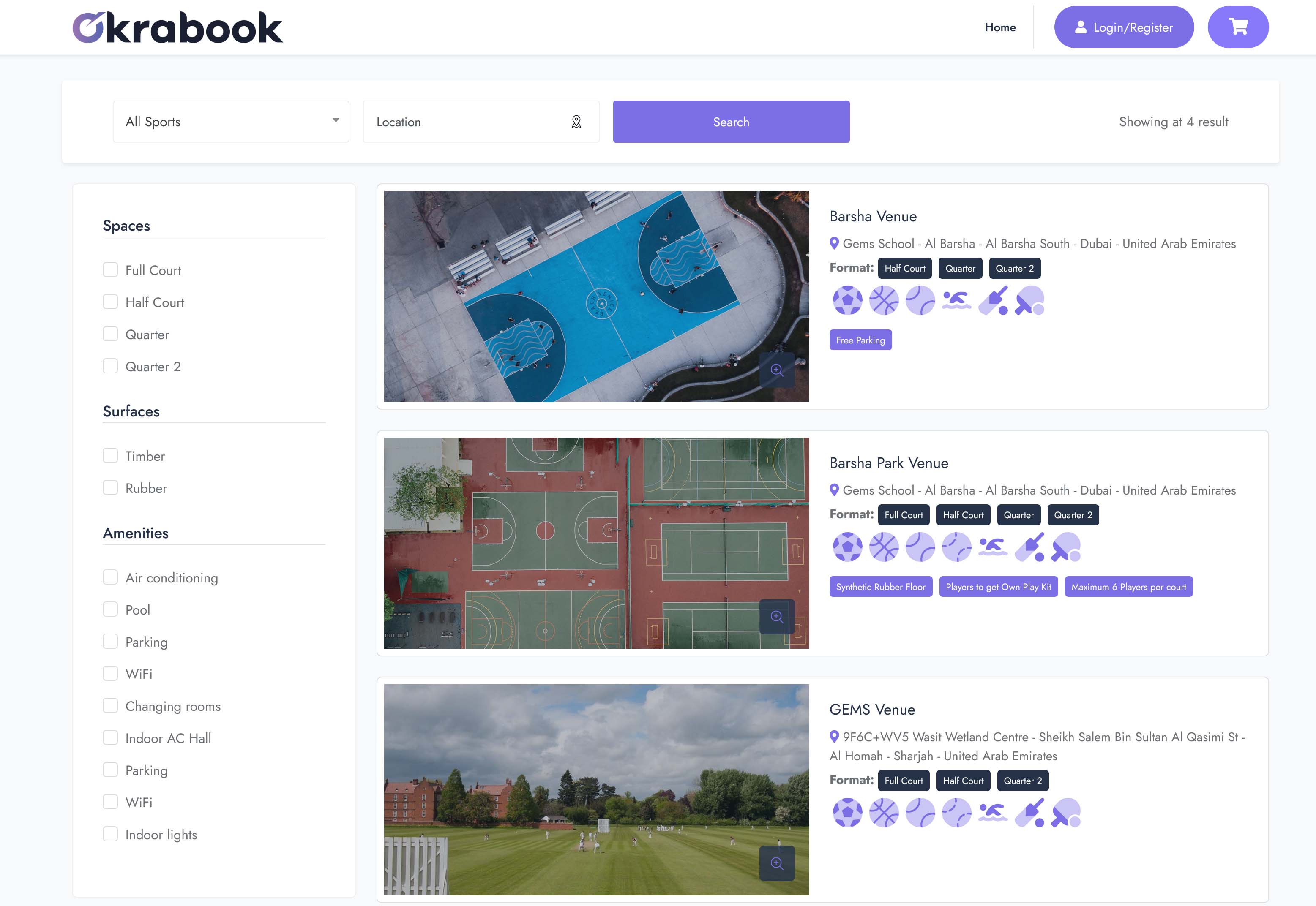Open the GEMS Venue cricket field photo

click(x=596, y=789)
